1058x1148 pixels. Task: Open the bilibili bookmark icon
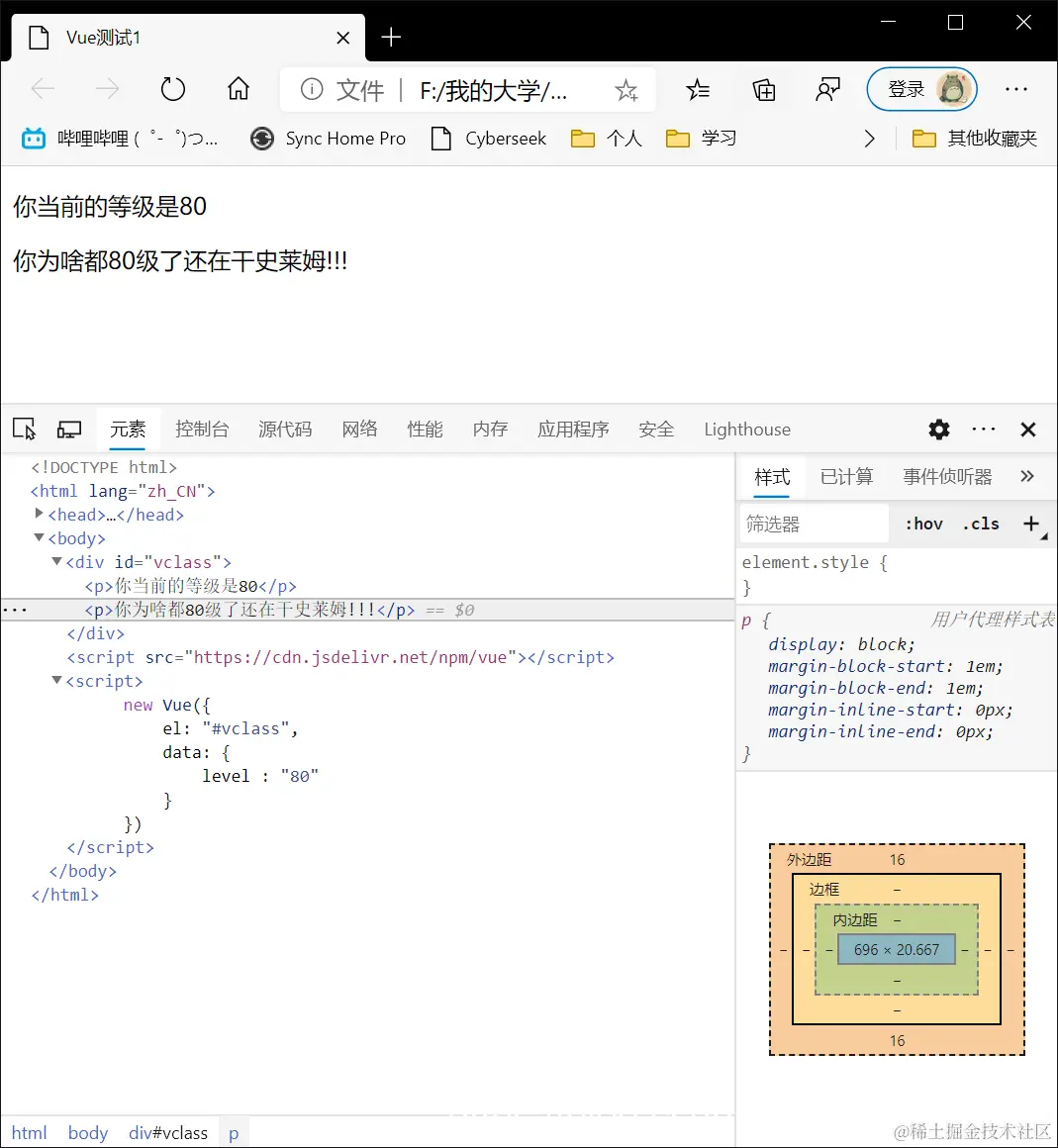coord(33,139)
